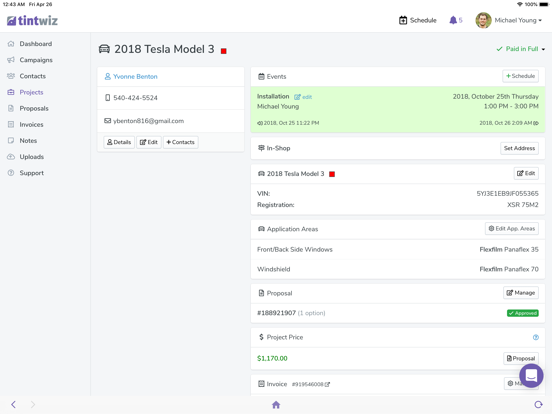Click Michael Young's profile avatar
This screenshot has height=414, width=552.
click(x=483, y=20)
